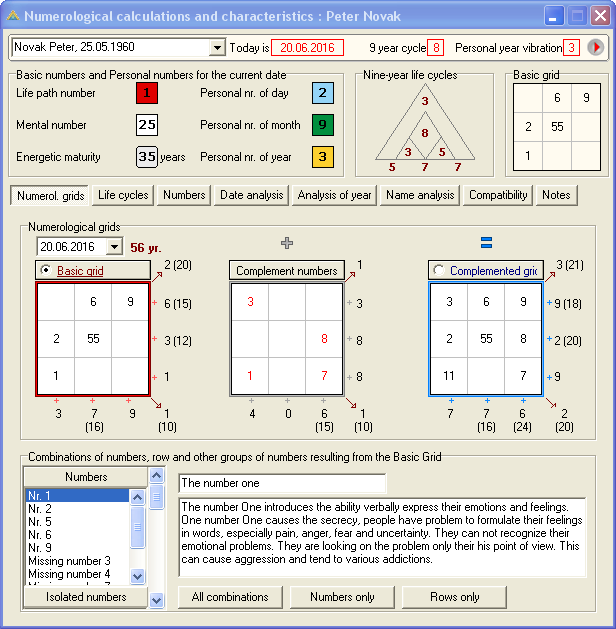
Task: Click the Complement numbers button
Action: 287,271
